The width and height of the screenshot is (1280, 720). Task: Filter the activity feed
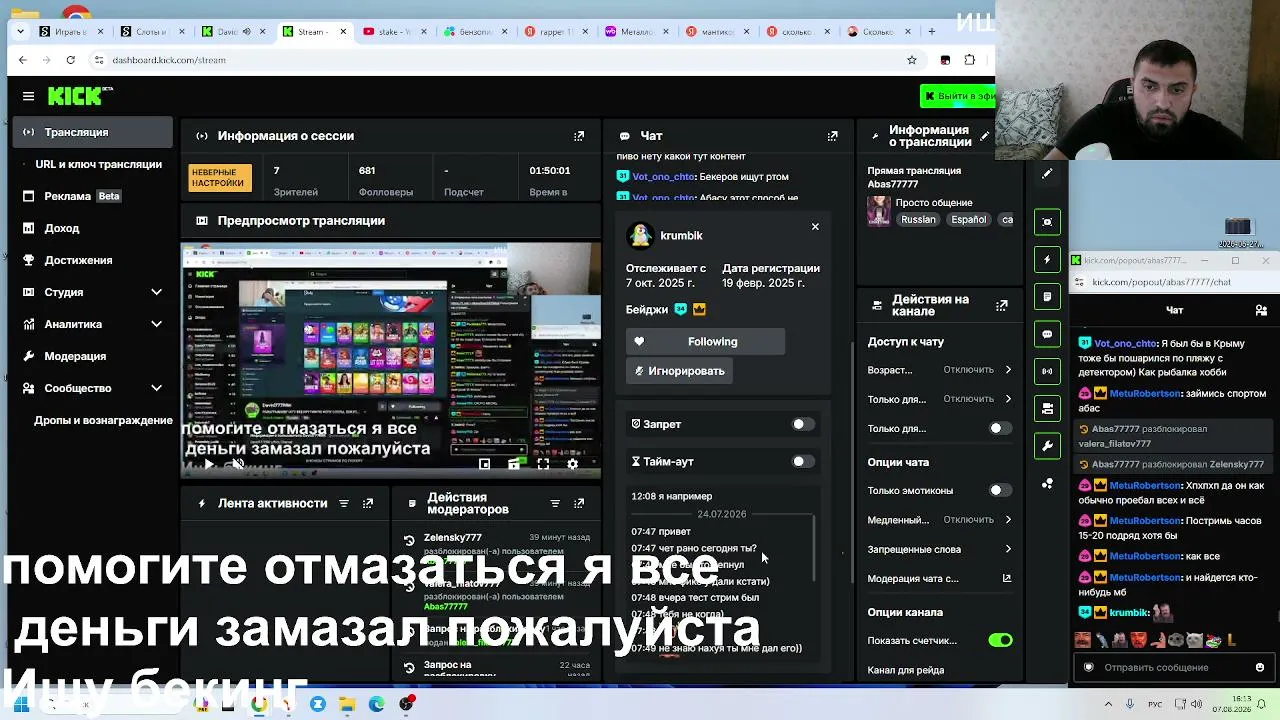click(x=344, y=503)
